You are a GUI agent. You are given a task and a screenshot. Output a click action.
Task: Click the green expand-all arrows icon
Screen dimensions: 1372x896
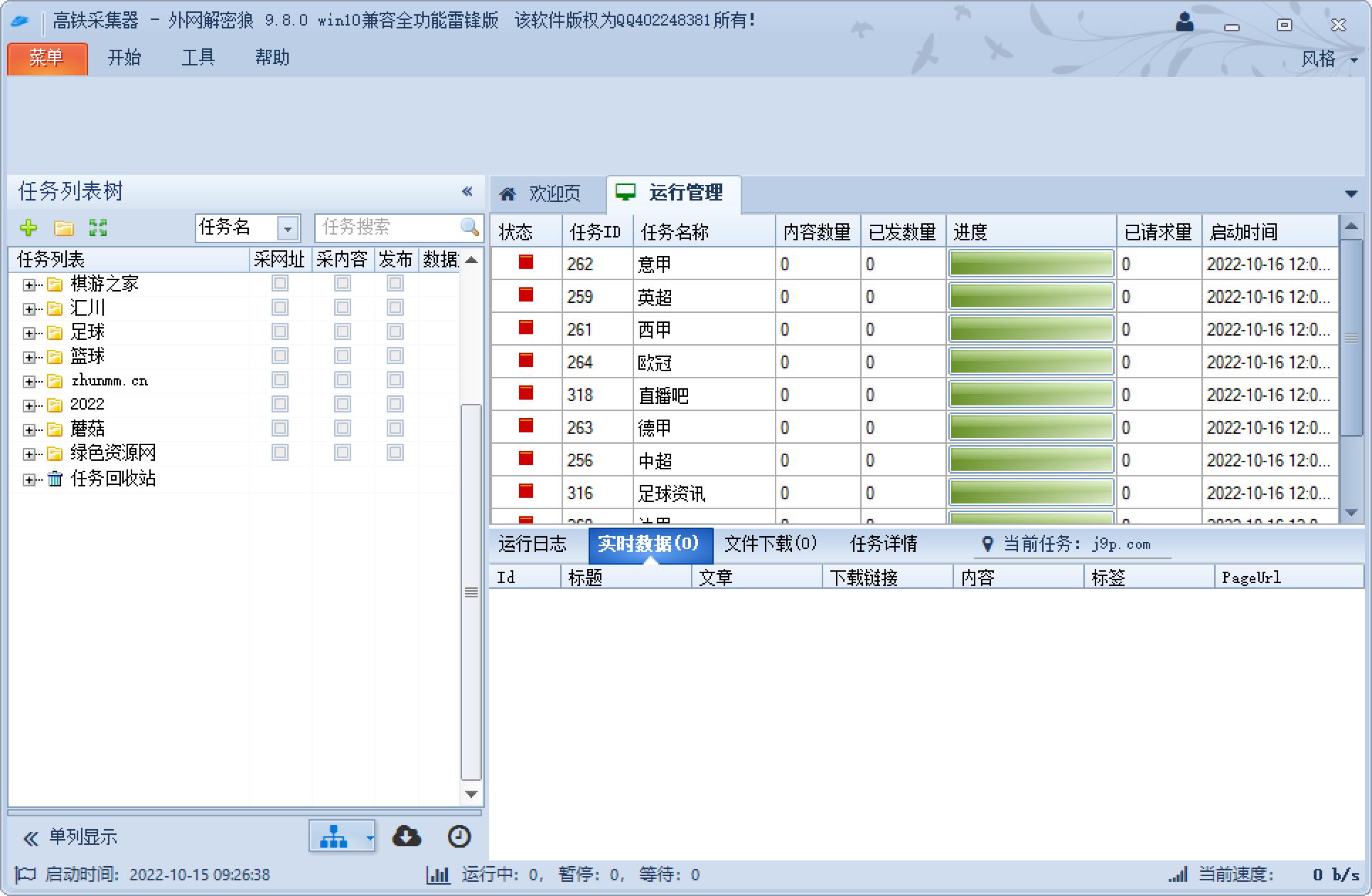tap(98, 228)
